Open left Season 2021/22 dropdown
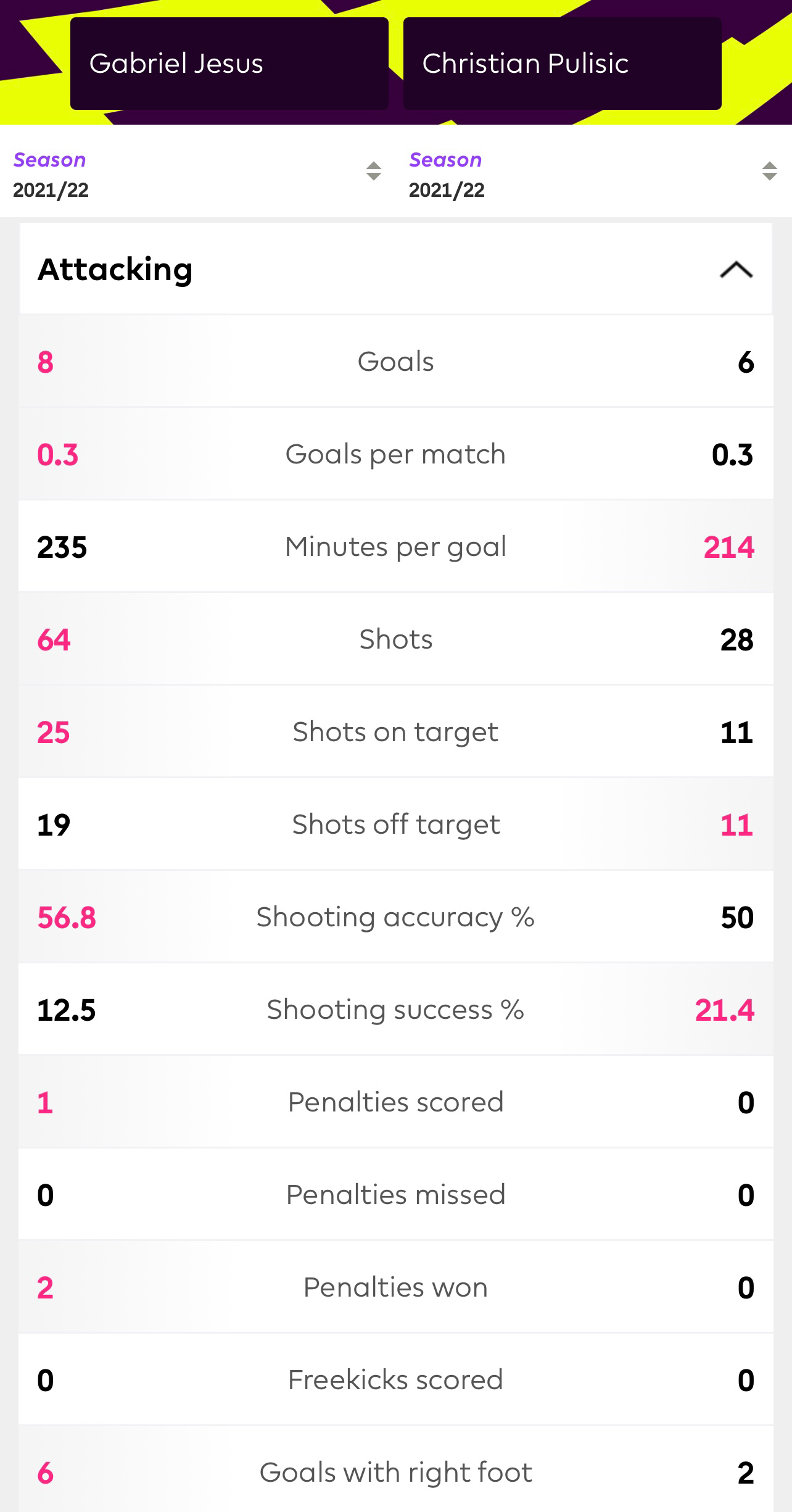The image size is (792, 1512). pos(198,174)
